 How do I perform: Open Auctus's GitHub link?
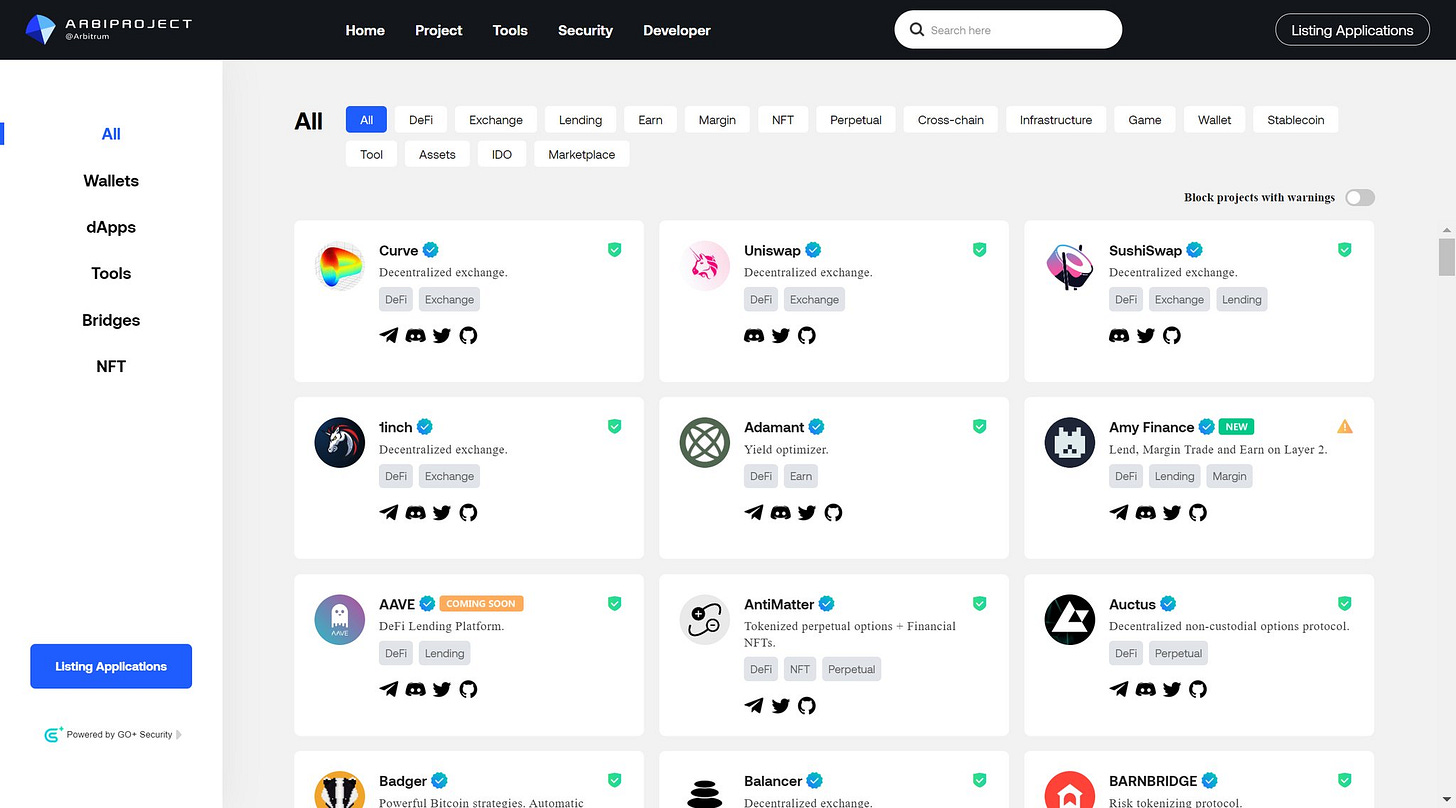coord(1198,689)
